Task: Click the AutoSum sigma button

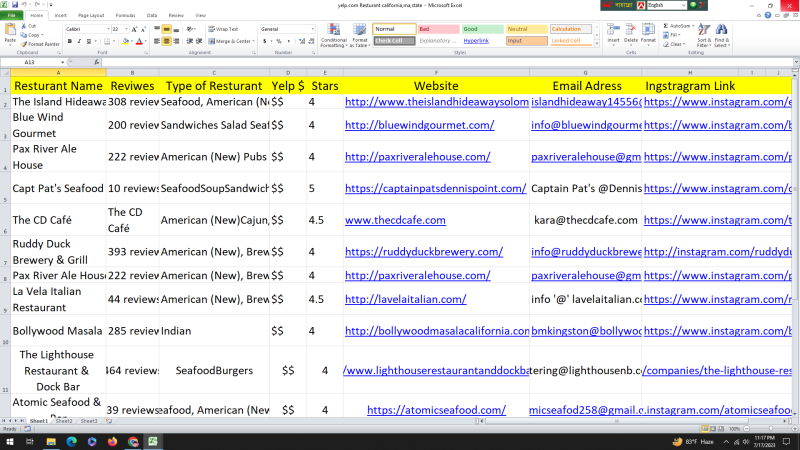Action: click(x=678, y=26)
